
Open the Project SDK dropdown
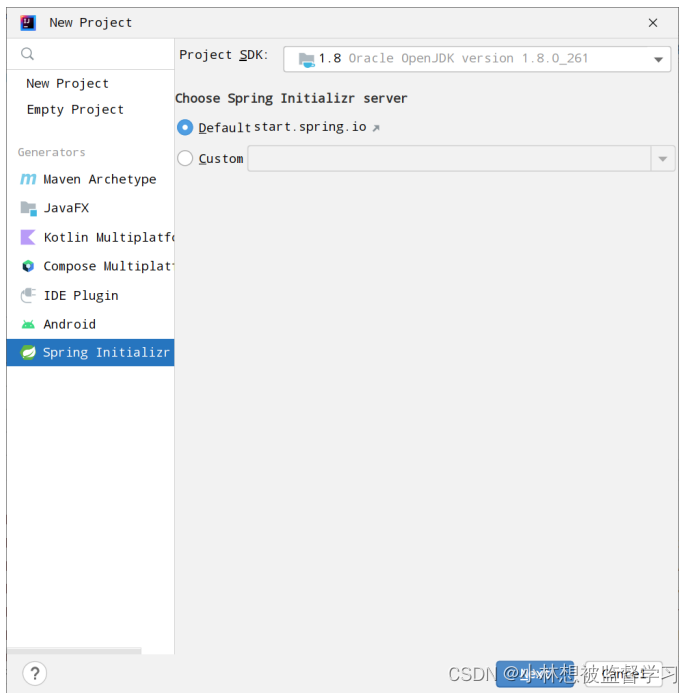(477, 59)
